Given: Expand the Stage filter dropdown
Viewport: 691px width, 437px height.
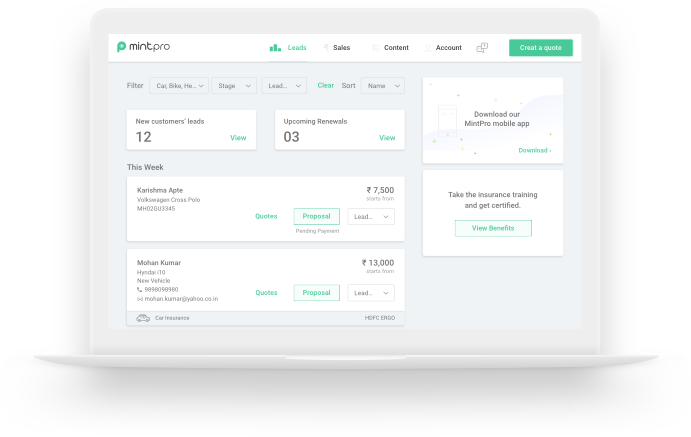Looking at the screenshot, I should 234,86.
